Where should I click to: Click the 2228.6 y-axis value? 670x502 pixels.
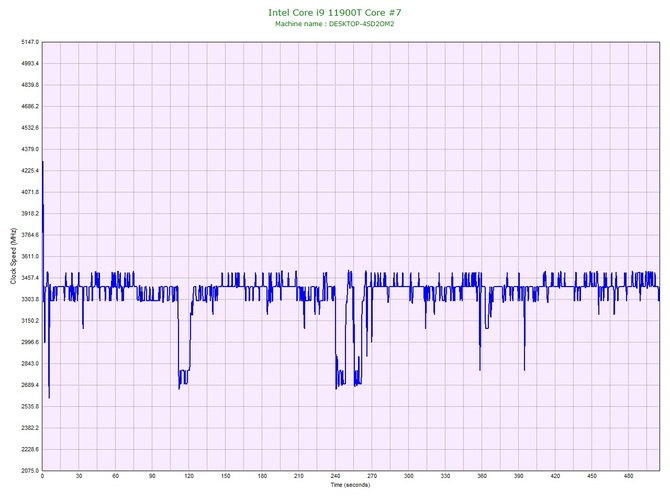tap(30, 449)
